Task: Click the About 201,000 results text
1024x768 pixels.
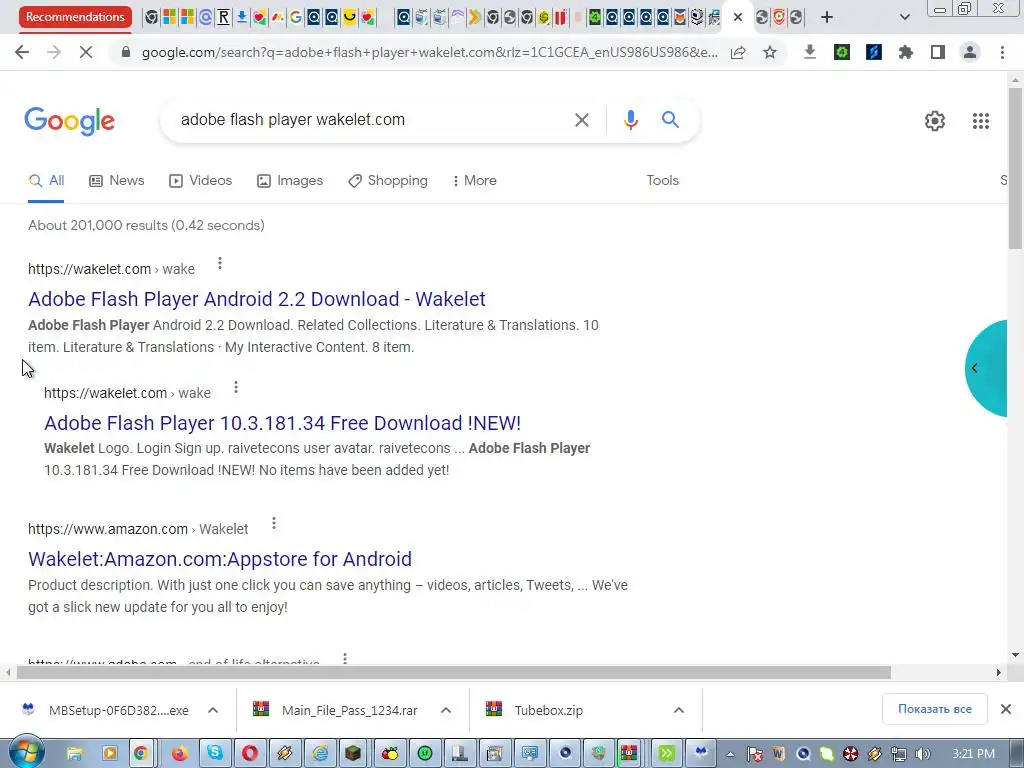Action: 146,225
